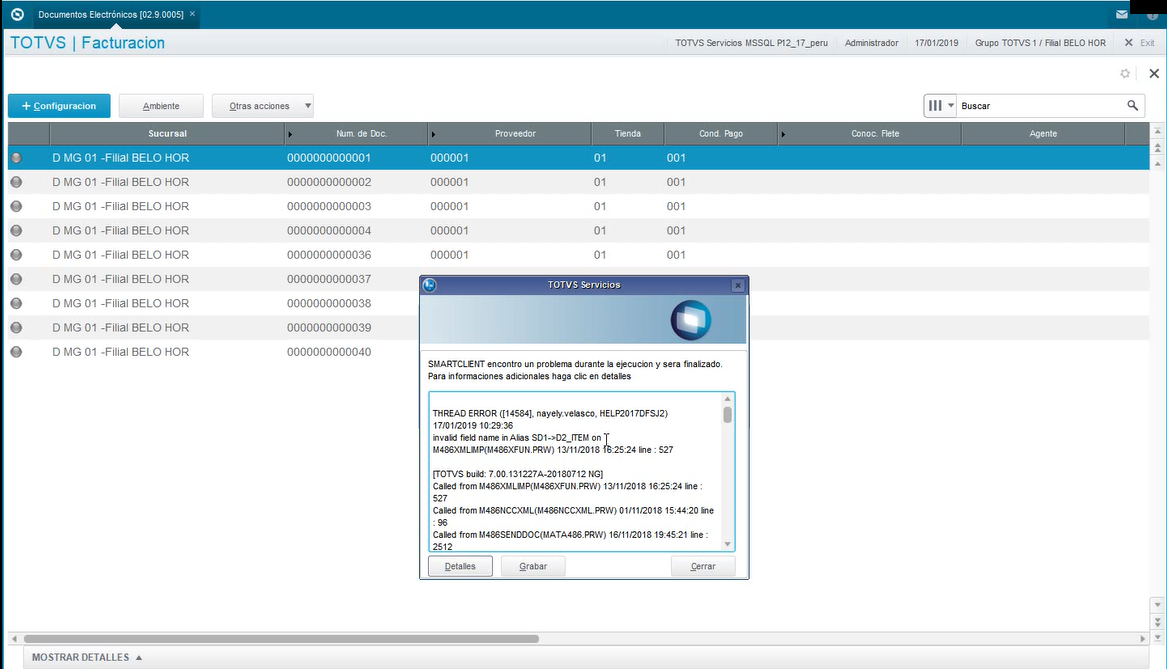The image size is (1167, 669).
Task: Click Cerrar in the error dialog
Action: (x=703, y=566)
